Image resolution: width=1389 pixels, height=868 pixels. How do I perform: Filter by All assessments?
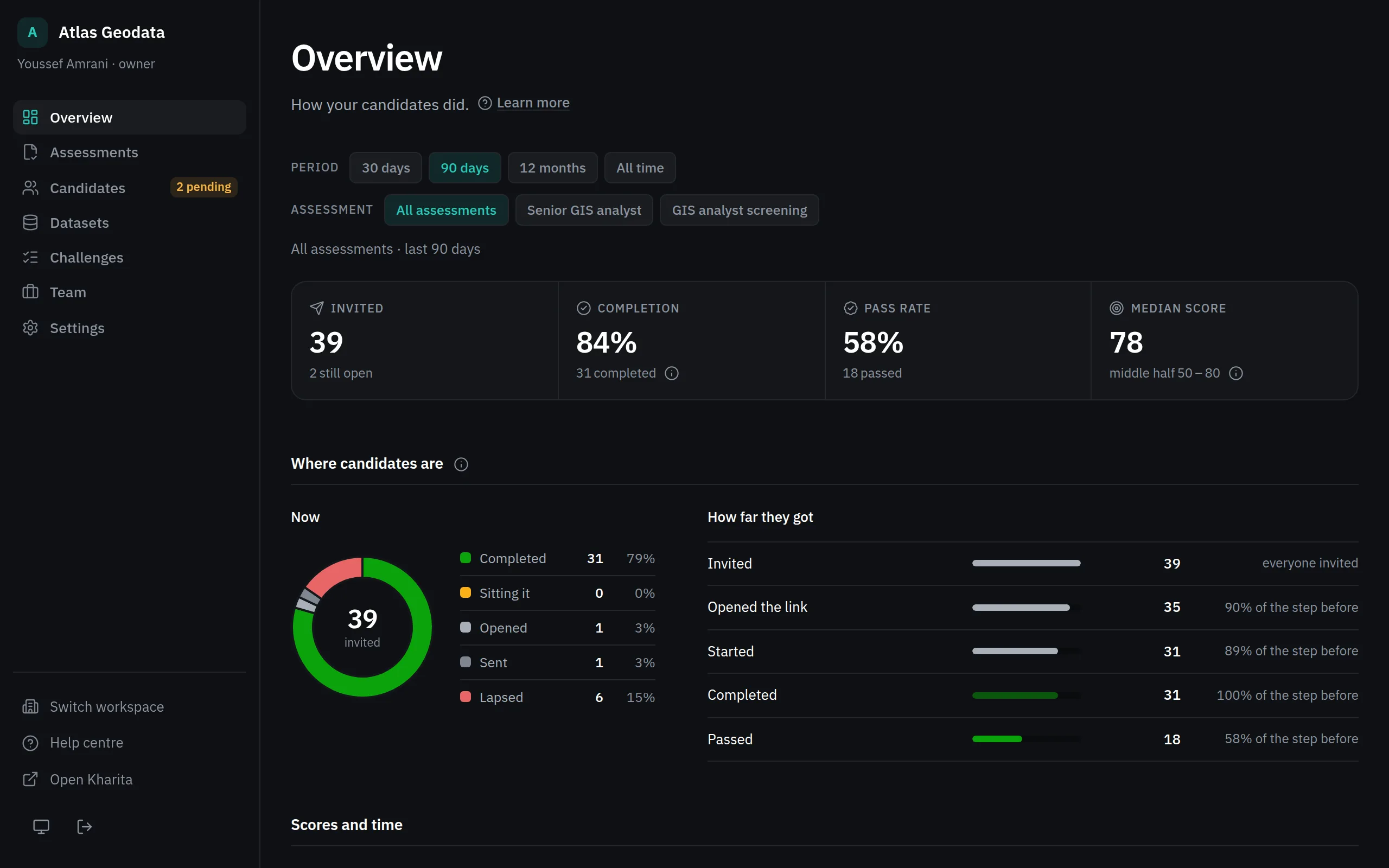click(x=446, y=210)
